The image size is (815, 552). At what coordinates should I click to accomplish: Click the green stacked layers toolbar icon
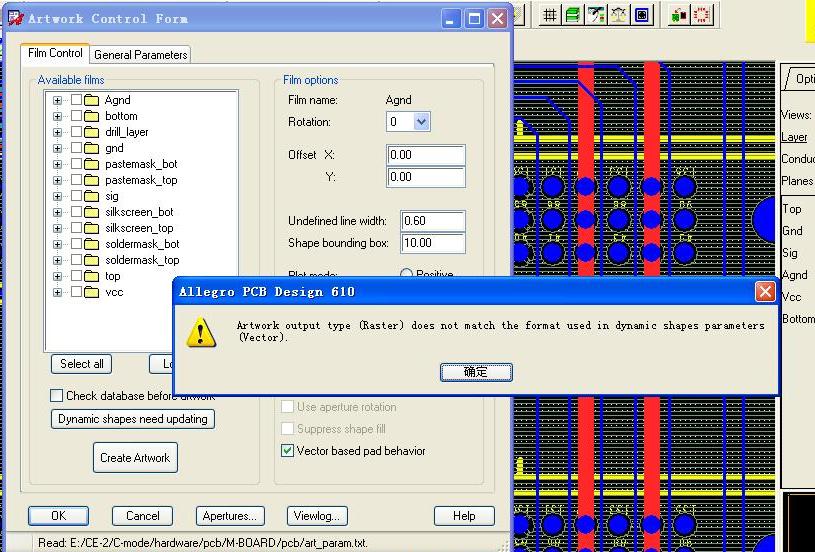pos(572,15)
